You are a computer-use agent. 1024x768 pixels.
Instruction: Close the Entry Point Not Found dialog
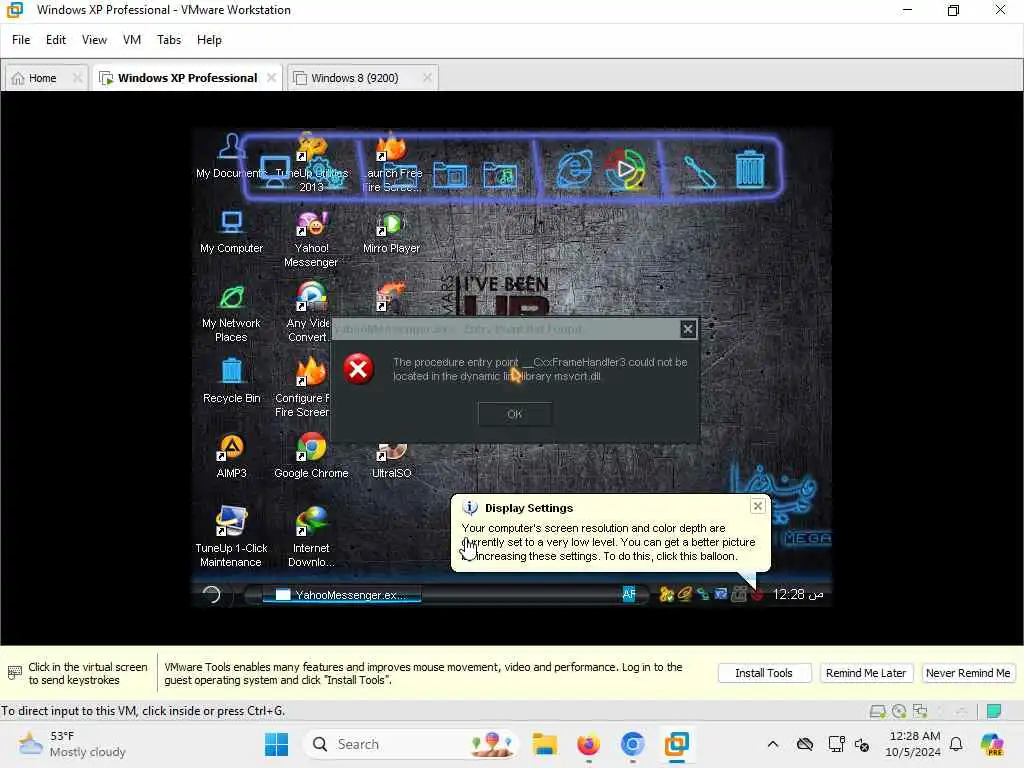pos(688,329)
